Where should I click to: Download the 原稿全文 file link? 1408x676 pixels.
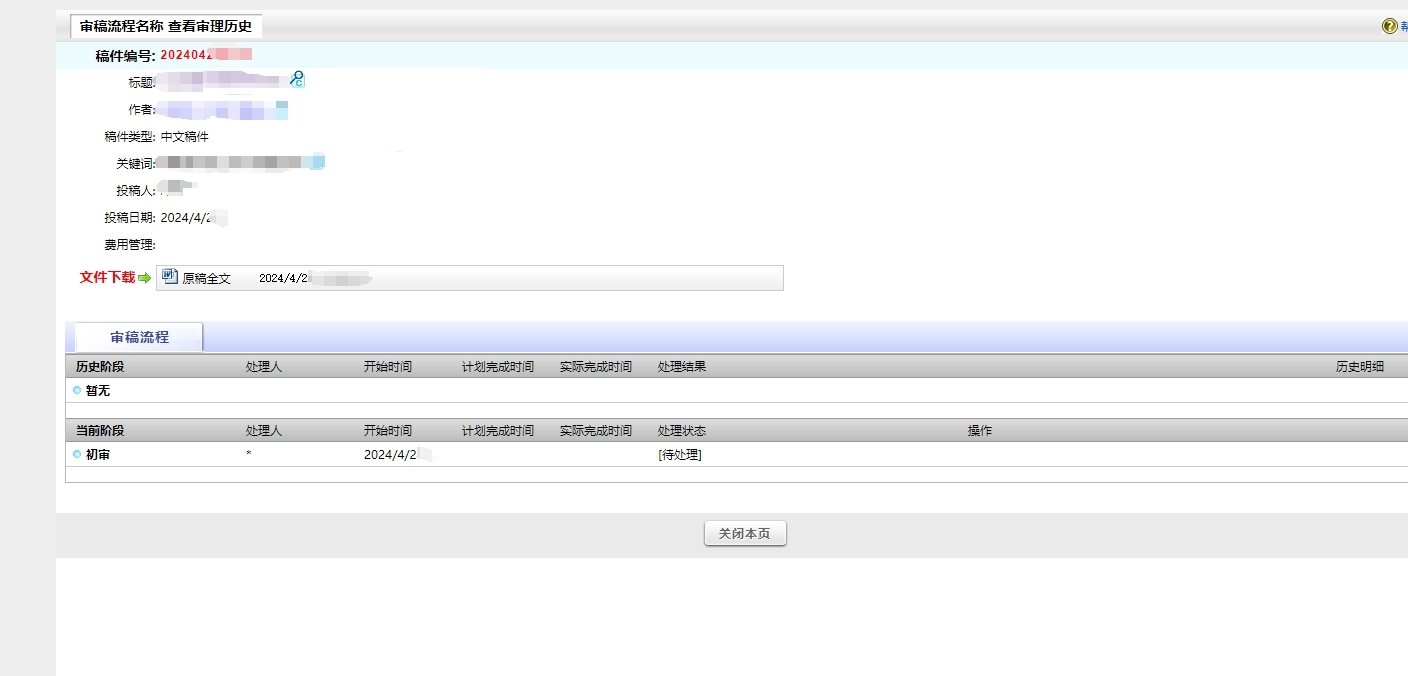click(x=206, y=279)
